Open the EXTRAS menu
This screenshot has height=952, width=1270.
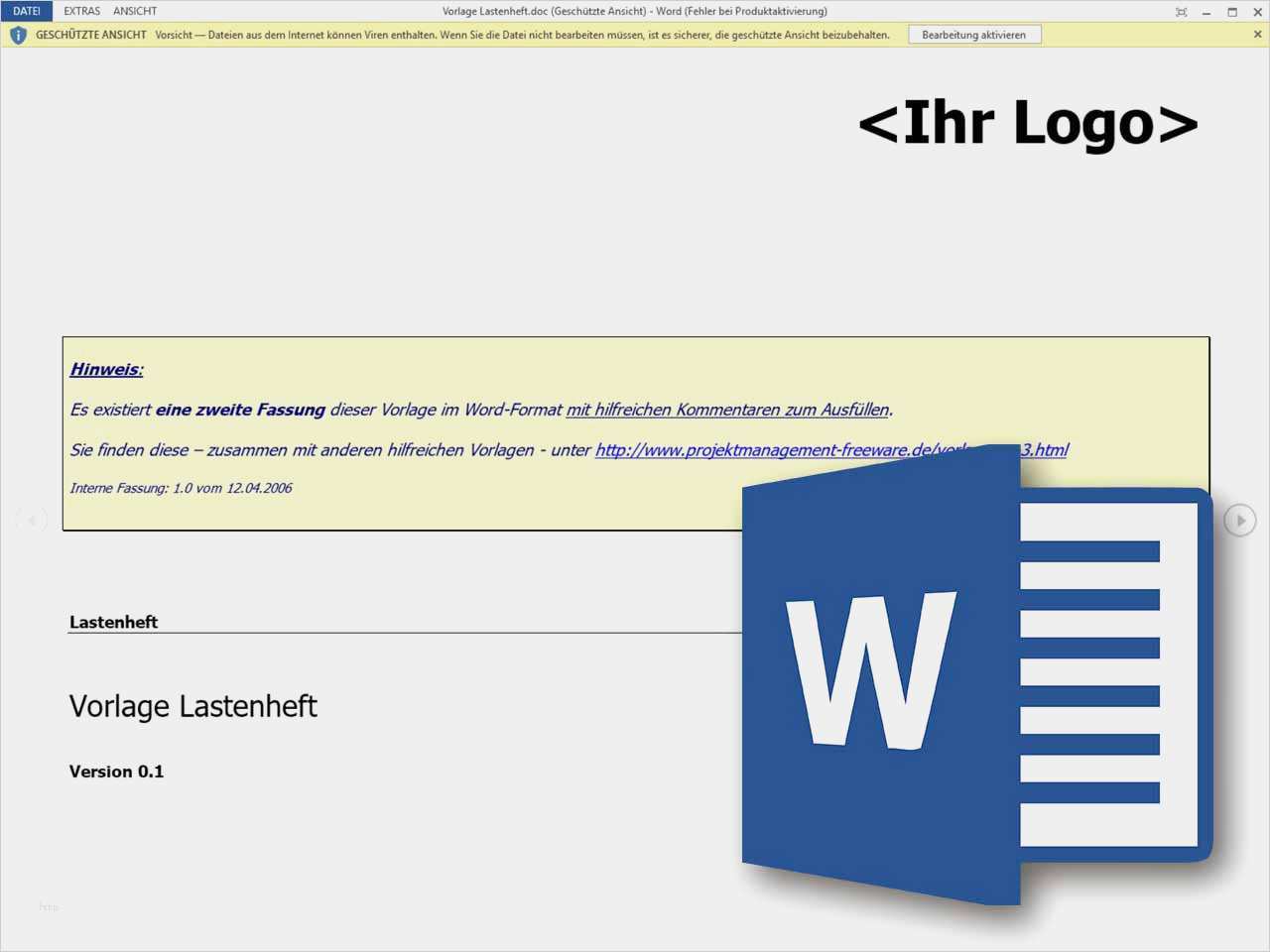(81, 11)
